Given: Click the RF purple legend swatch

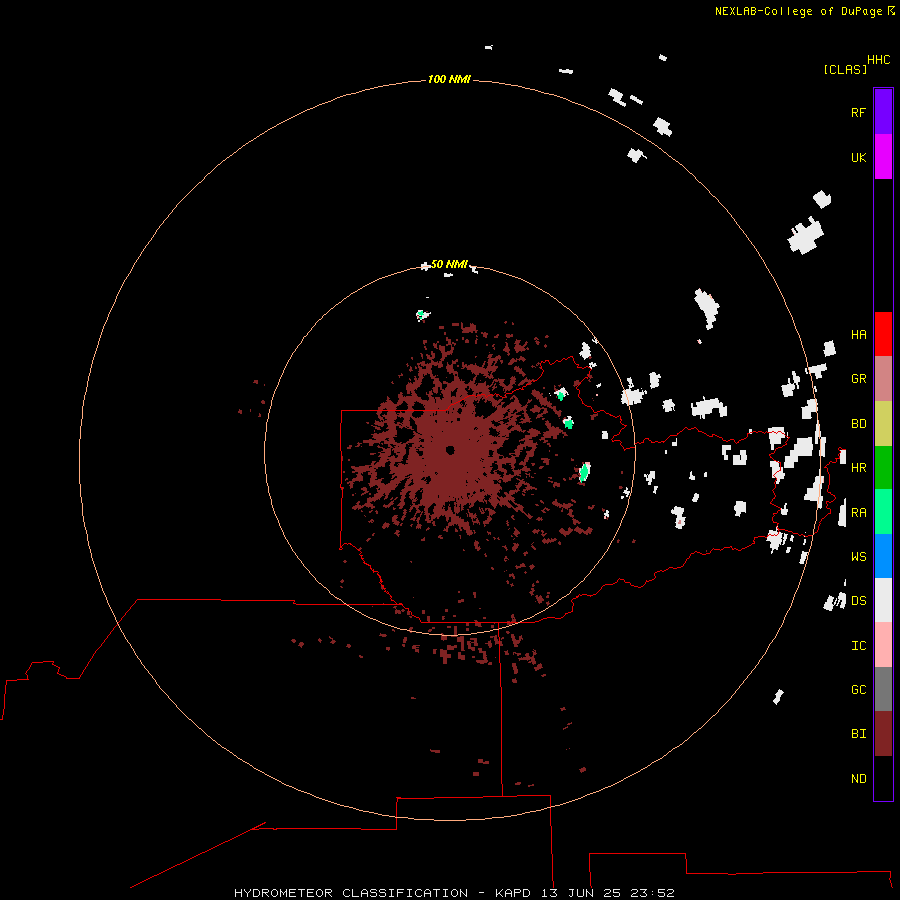Looking at the screenshot, I should point(883,112).
